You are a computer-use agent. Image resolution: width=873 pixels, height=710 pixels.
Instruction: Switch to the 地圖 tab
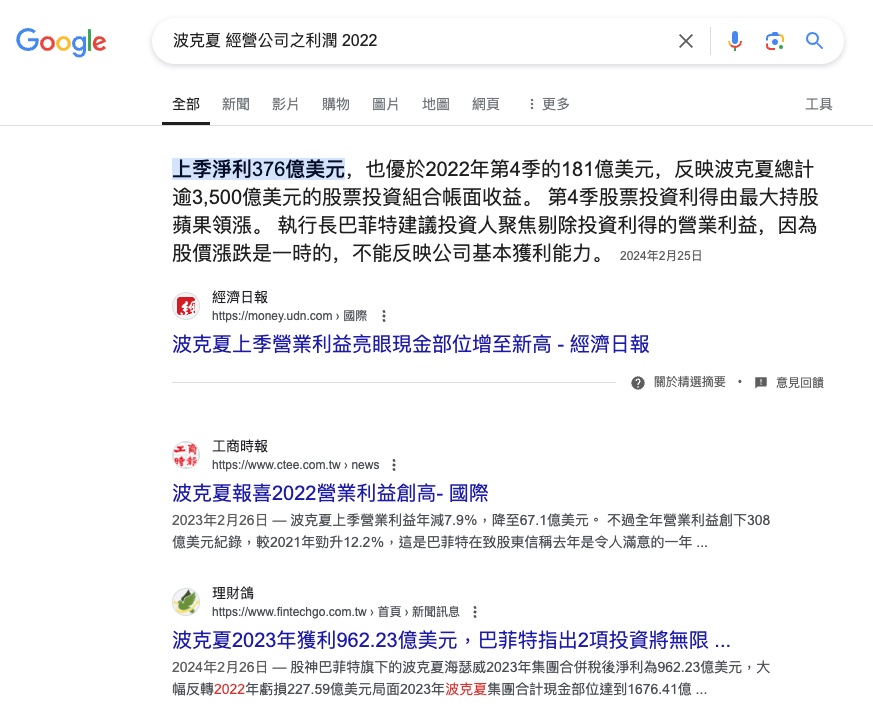[x=435, y=104]
